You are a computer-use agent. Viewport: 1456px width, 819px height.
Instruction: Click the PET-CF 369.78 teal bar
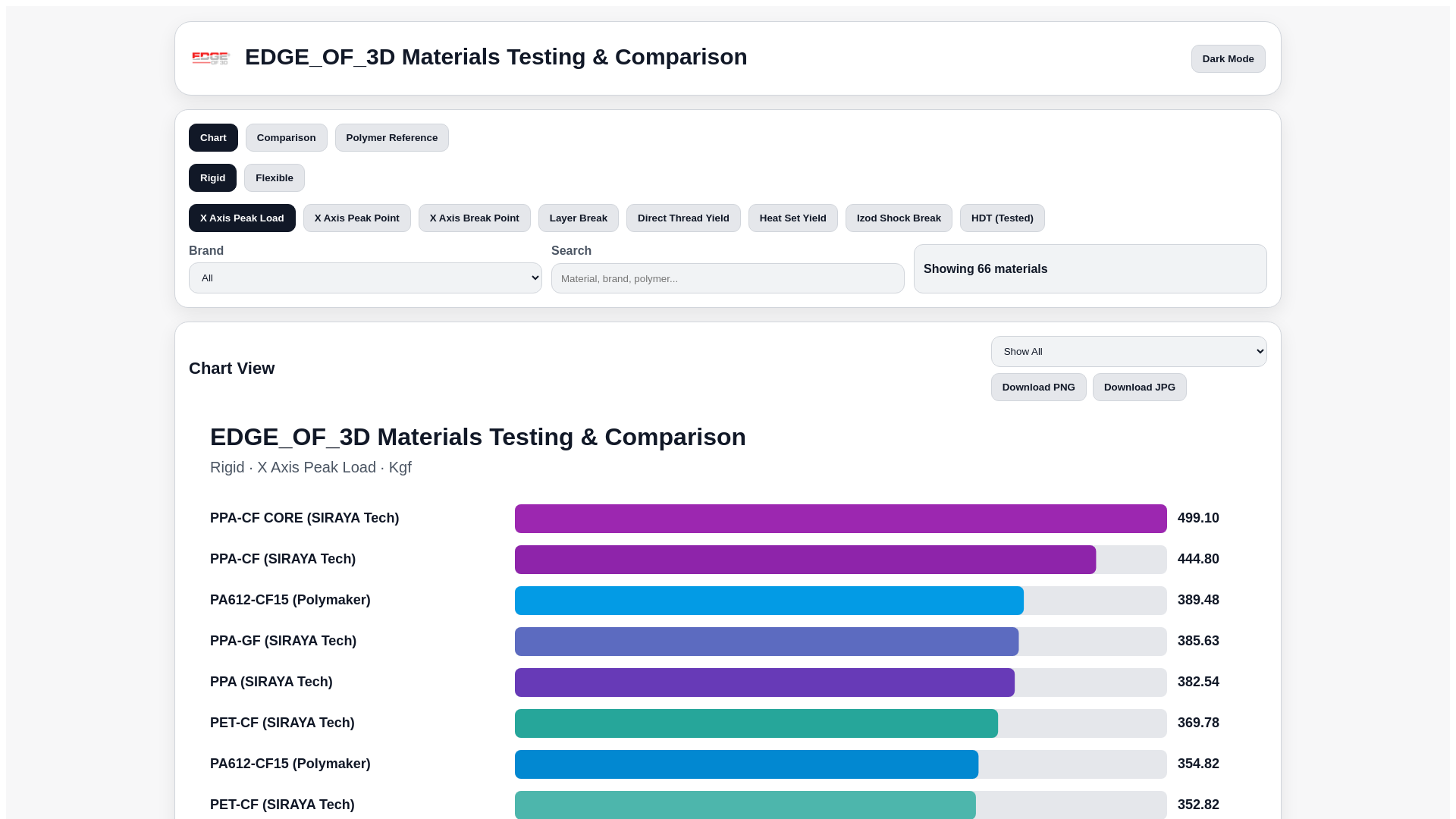pos(756,723)
